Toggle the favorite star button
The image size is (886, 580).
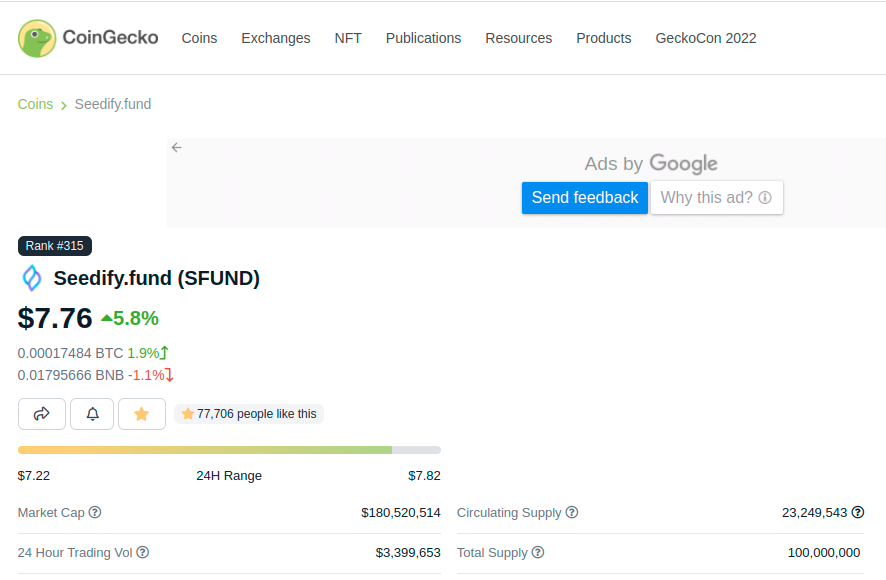[x=142, y=414]
